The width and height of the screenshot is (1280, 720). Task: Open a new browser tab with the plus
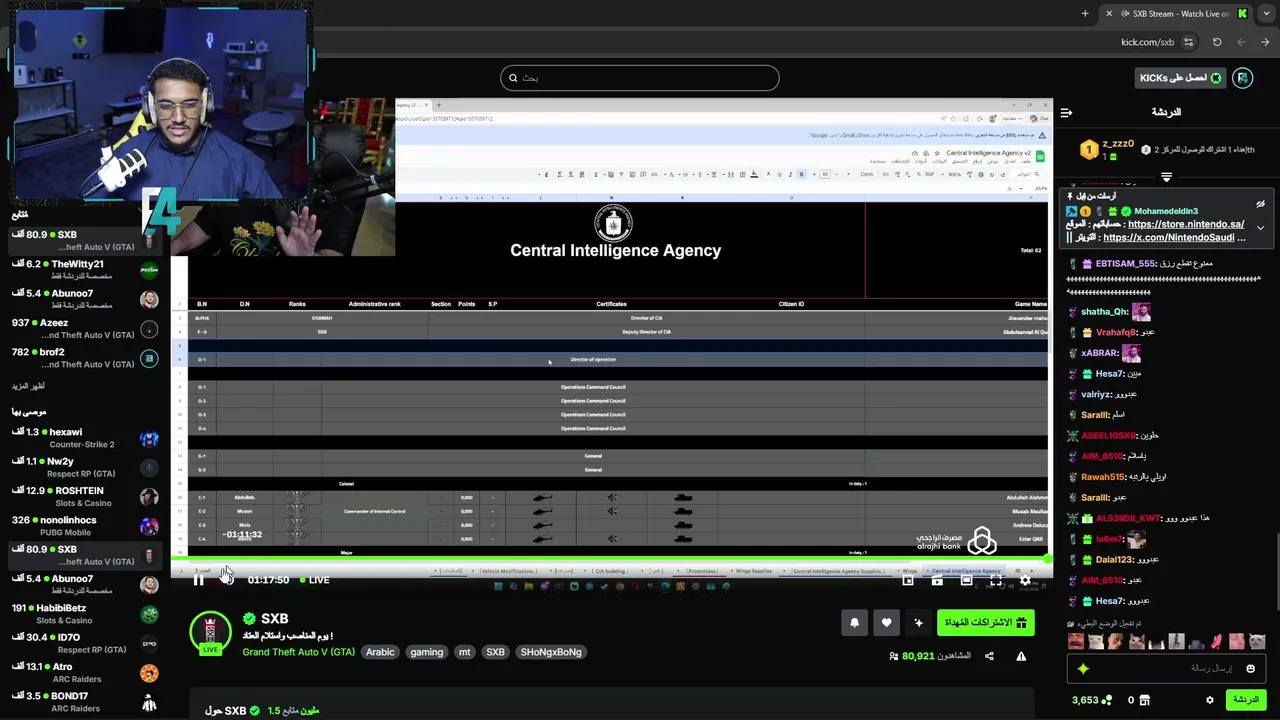[x=1085, y=14]
